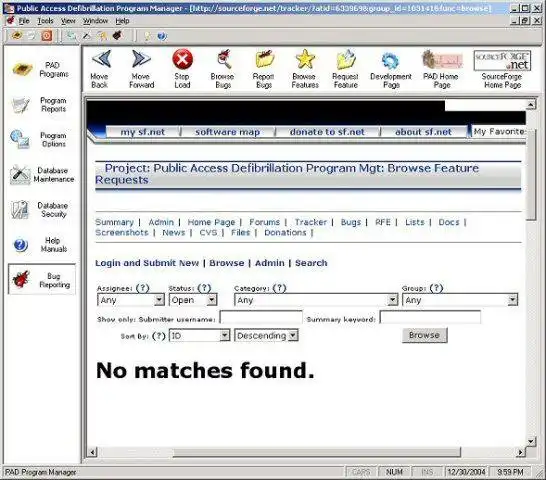
Task: Click the vertical scrollbar down arrow
Action: coord(530,441)
